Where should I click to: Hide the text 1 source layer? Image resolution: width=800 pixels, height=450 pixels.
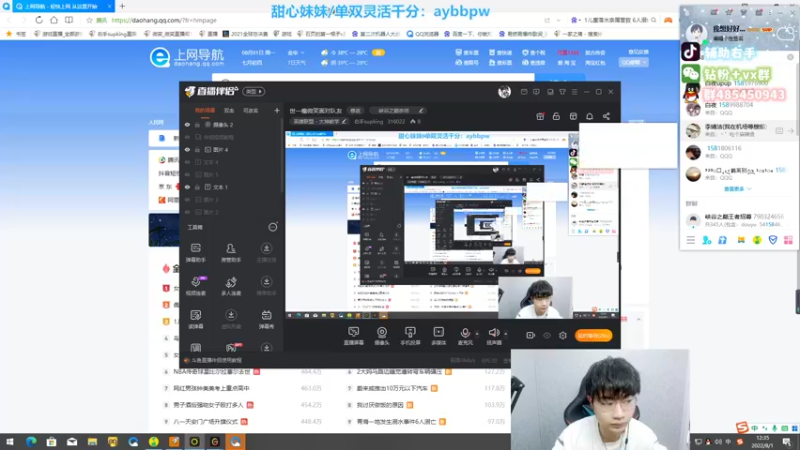pos(187,187)
